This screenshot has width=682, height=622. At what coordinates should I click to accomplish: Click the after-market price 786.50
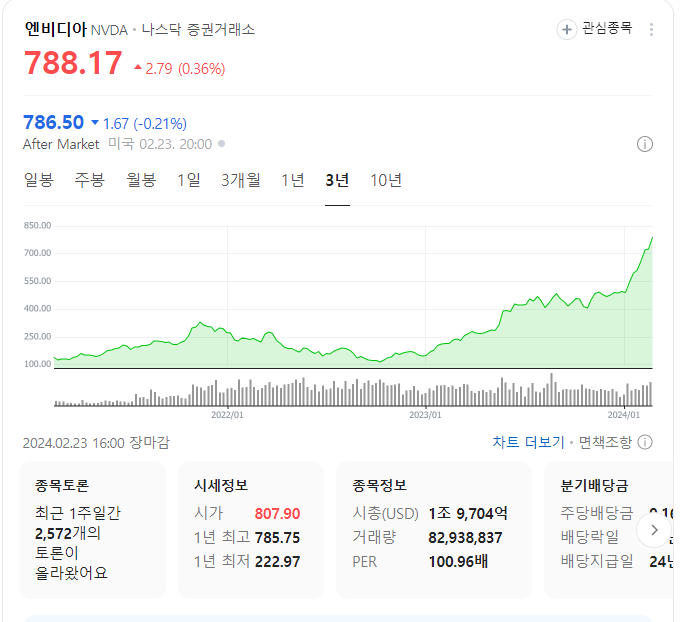[53, 123]
